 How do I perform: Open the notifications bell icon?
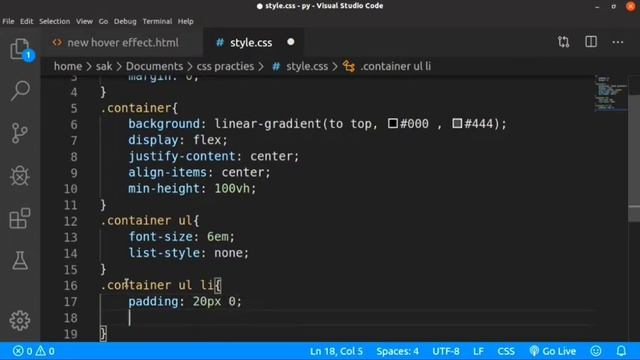coord(621,351)
